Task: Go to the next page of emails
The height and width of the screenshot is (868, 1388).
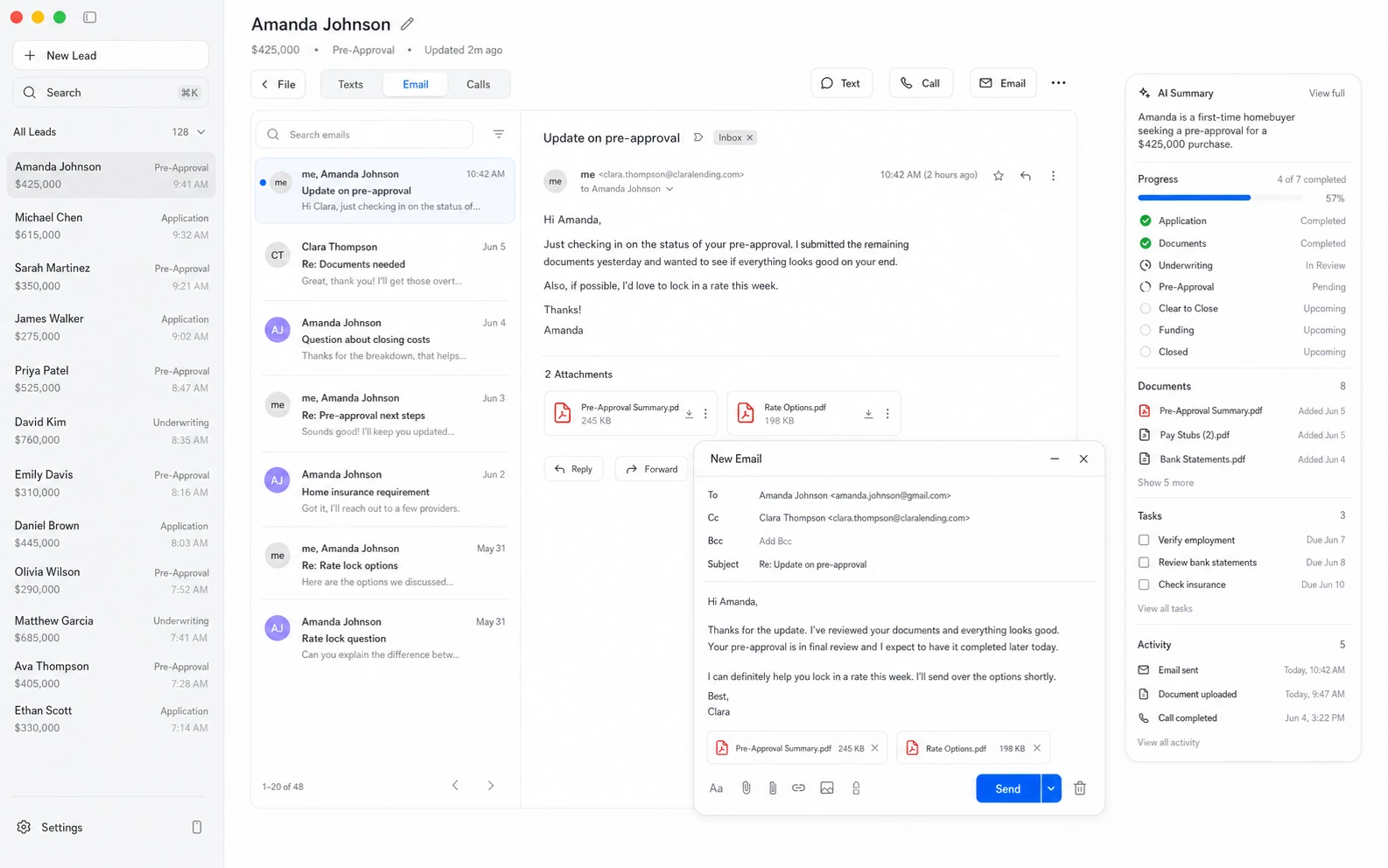Action: point(491,786)
